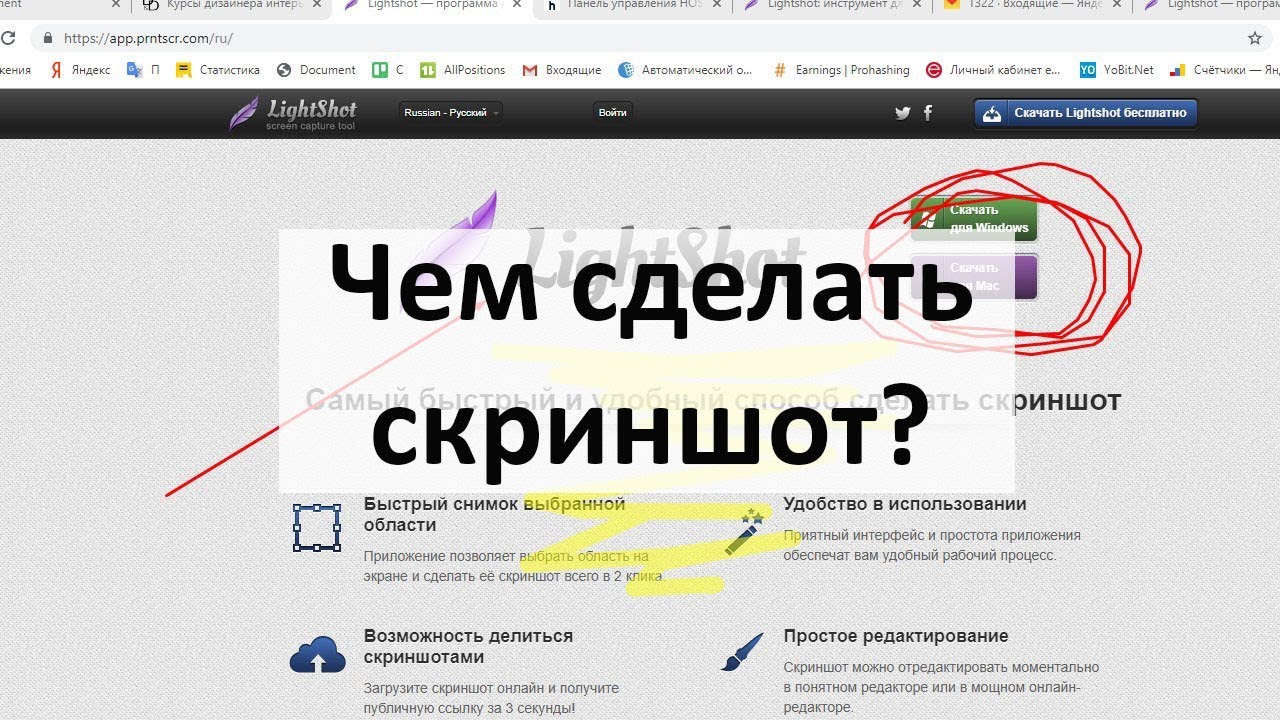Click the selection-area square feature icon
Viewport: 1280px width, 720px height.
[317, 528]
